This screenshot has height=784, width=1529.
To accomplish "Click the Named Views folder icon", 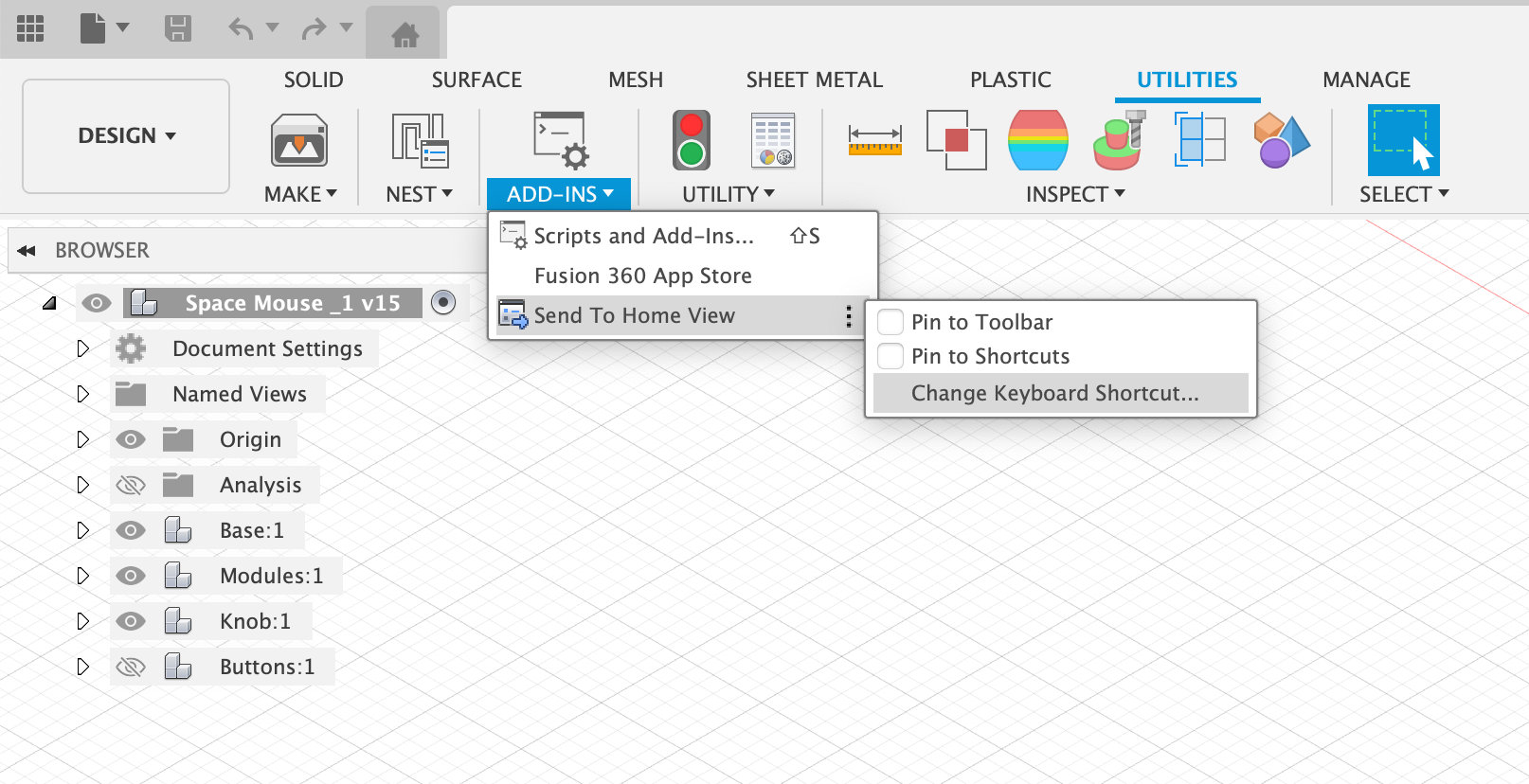I will (131, 394).
